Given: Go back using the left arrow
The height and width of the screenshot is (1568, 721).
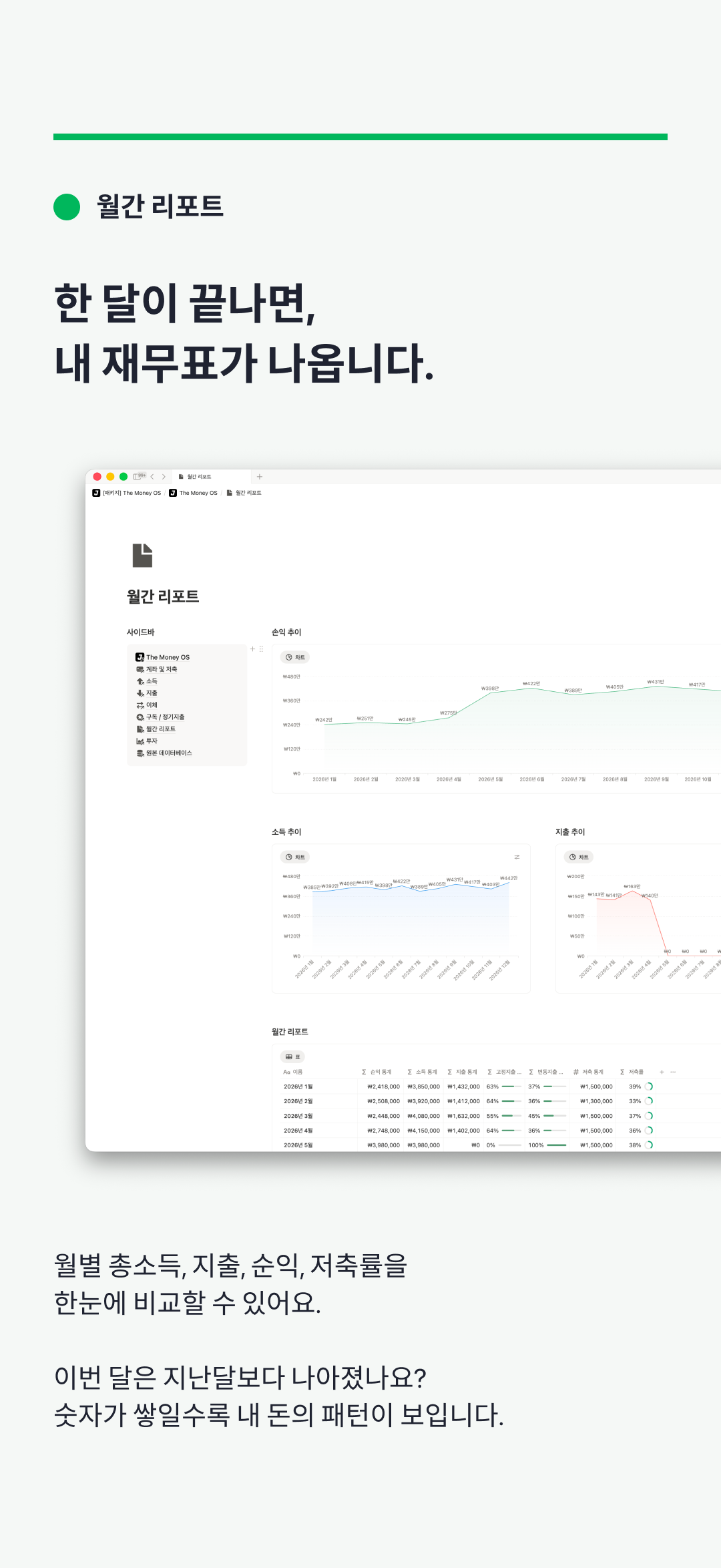Looking at the screenshot, I should (x=152, y=477).
